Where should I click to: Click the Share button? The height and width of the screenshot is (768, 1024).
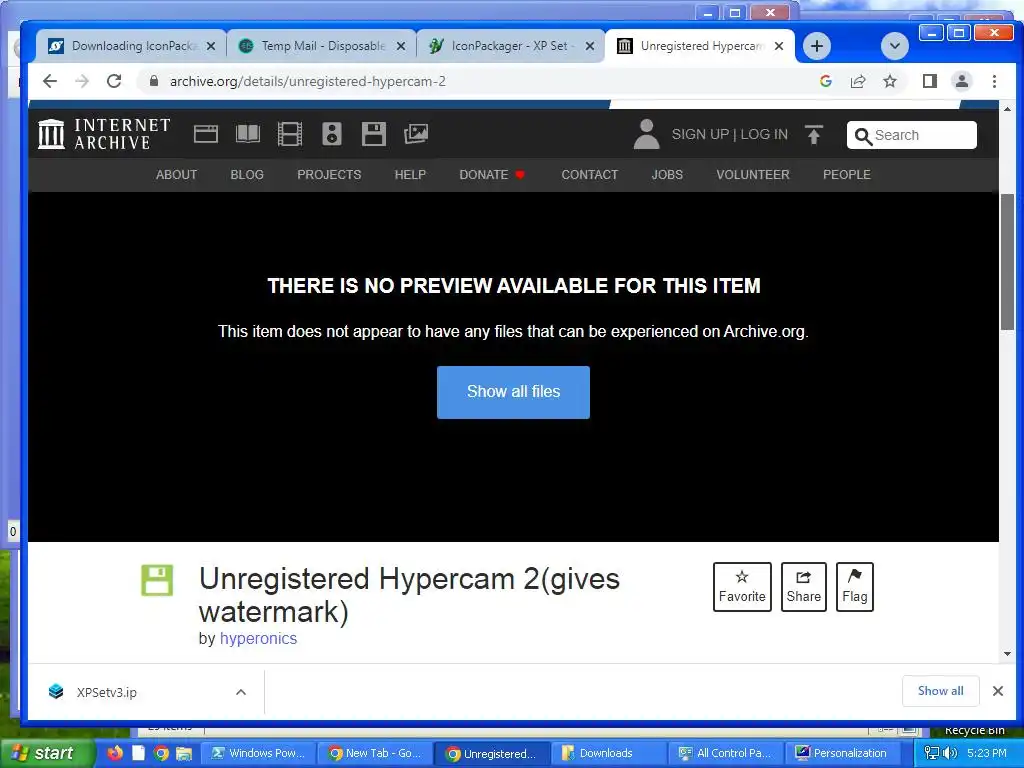click(803, 586)
